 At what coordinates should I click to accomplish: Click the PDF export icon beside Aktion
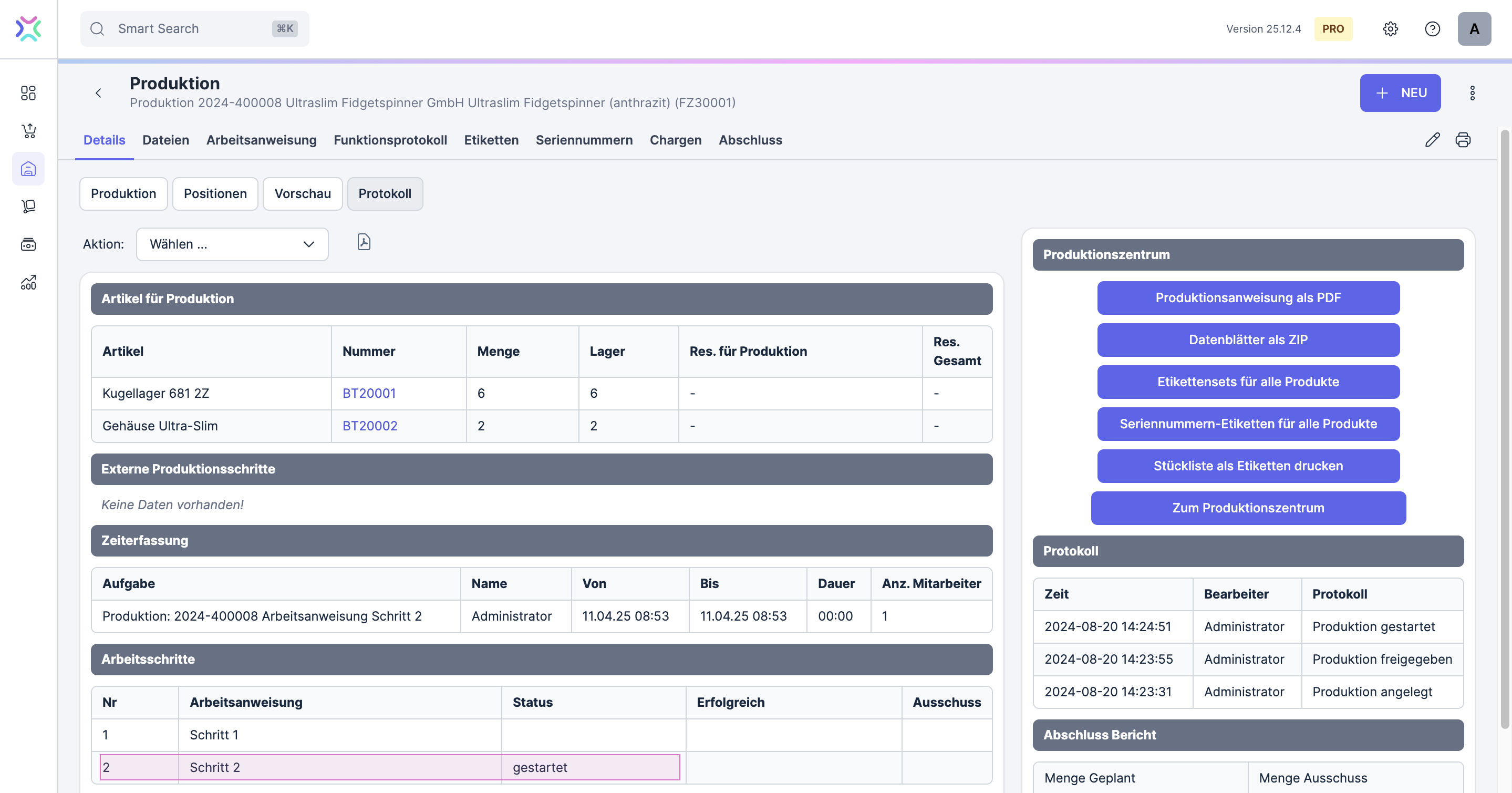[364, 242]
